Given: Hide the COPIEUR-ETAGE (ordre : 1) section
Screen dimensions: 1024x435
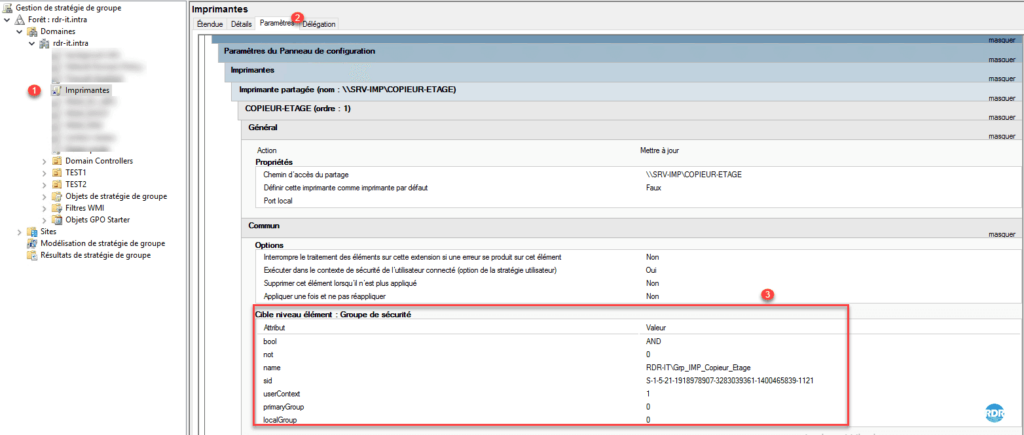Looking at the screenshot, I should (x=1001, y=118).
